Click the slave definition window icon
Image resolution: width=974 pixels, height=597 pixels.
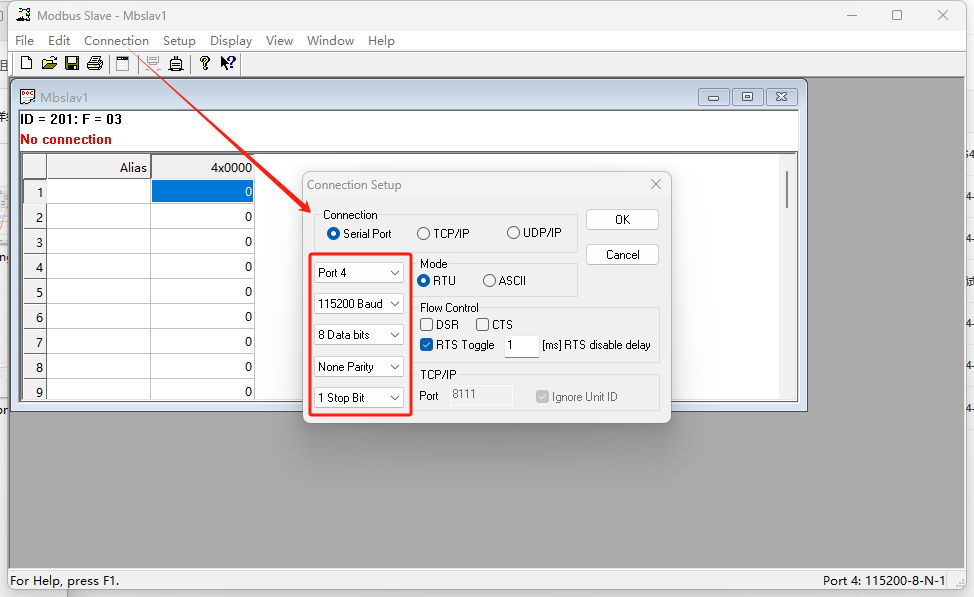point(123,63)
